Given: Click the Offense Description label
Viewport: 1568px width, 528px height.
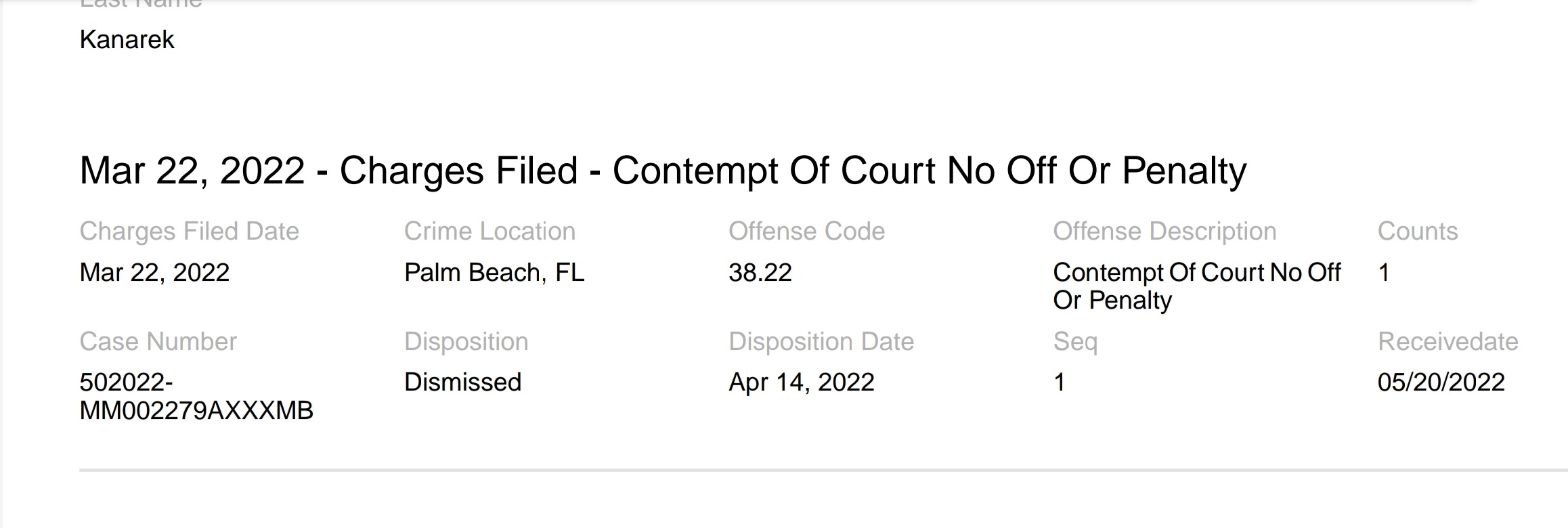Looking at the screenshot, I should tap(1164, 232).
